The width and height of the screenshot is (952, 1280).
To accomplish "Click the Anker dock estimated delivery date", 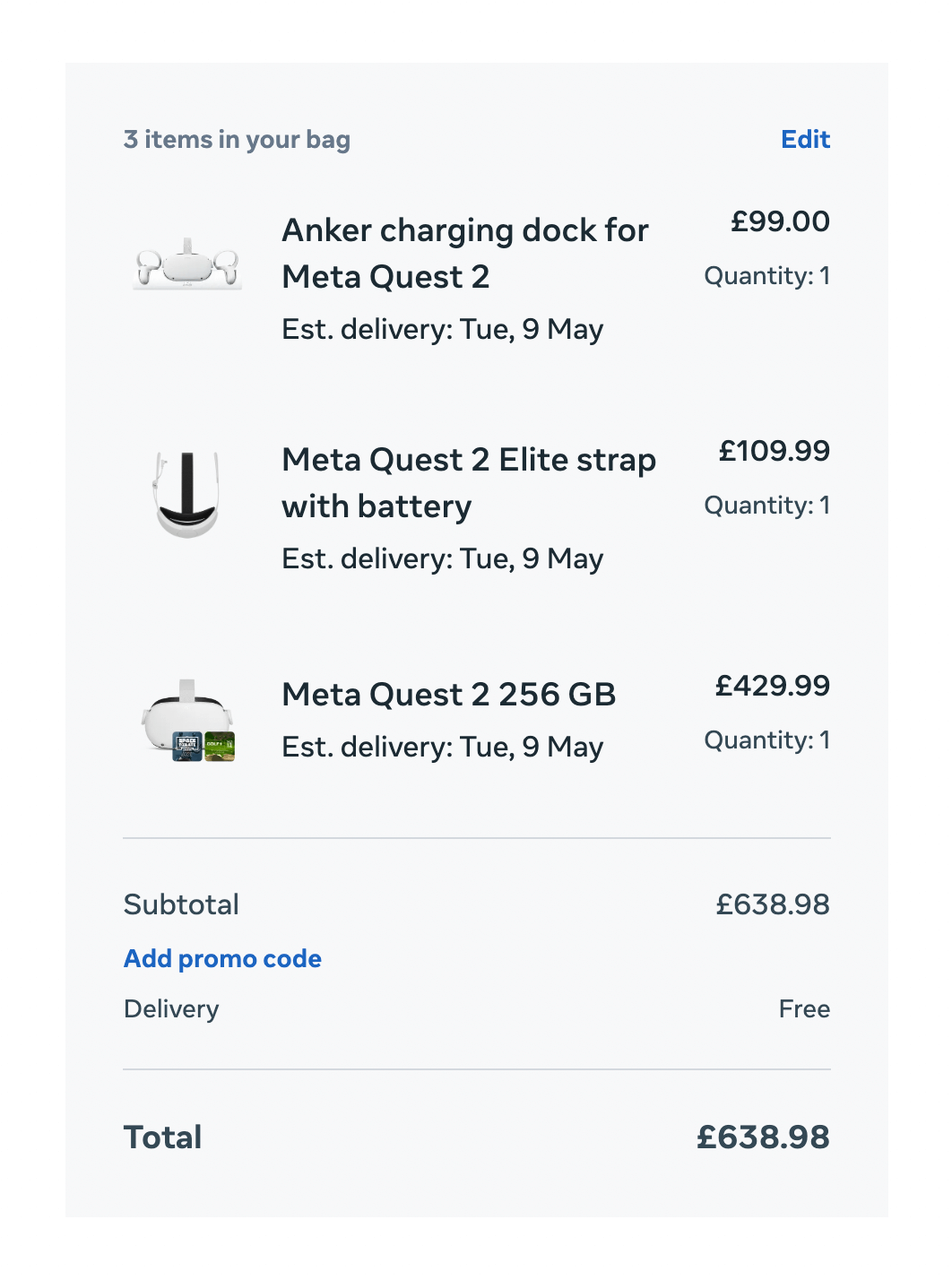I will [442, 330].
